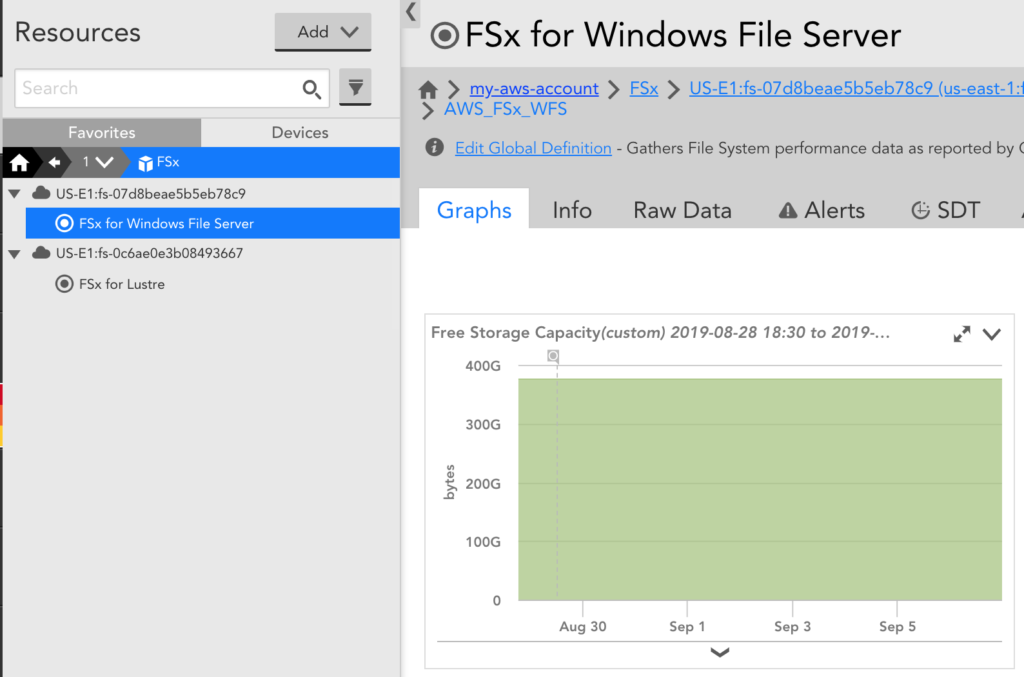Open the Info tab
1024x677 pixels.
tap(572, 210)
